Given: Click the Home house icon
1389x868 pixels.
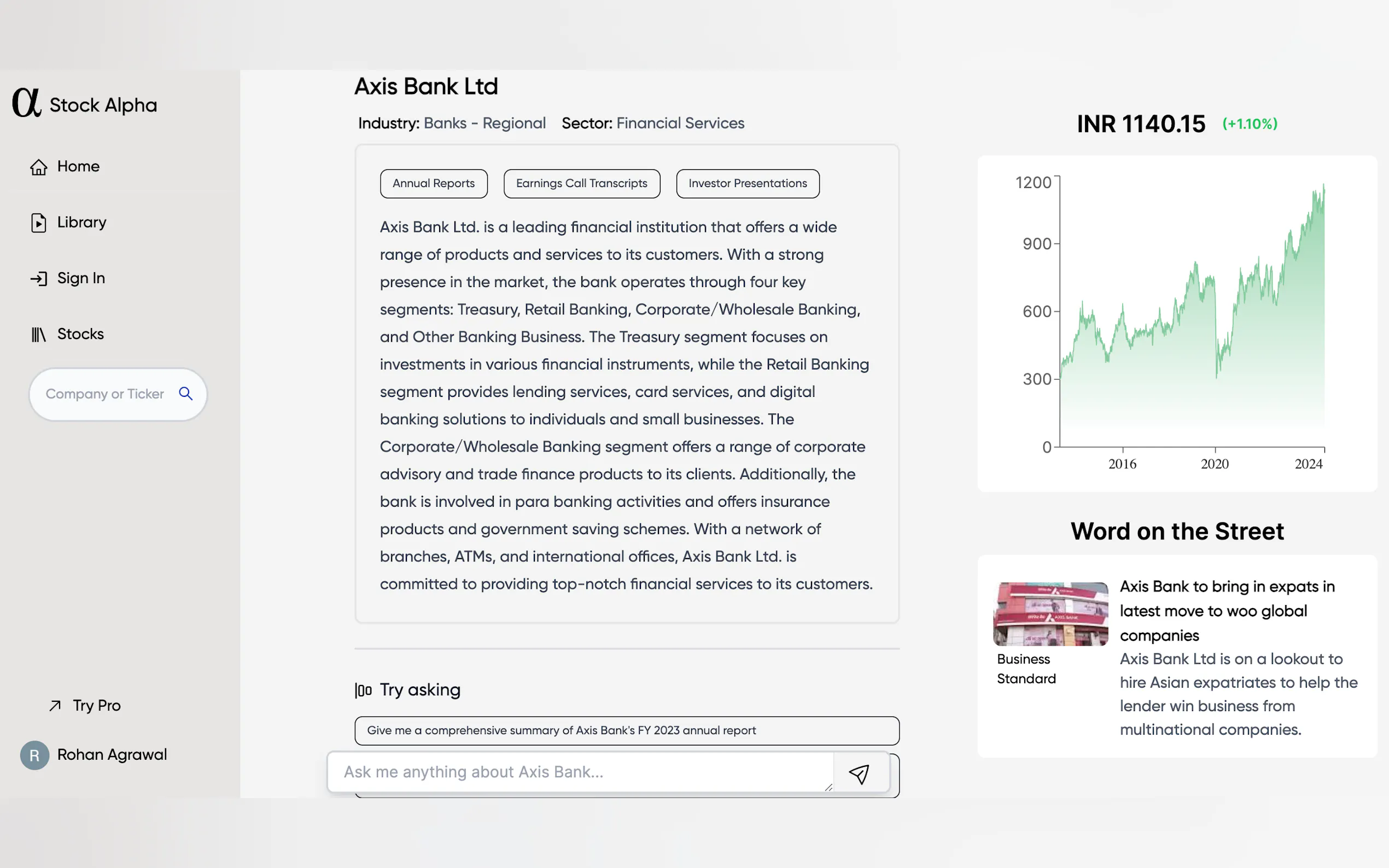Looking at the screenshot, I should 38,167.
